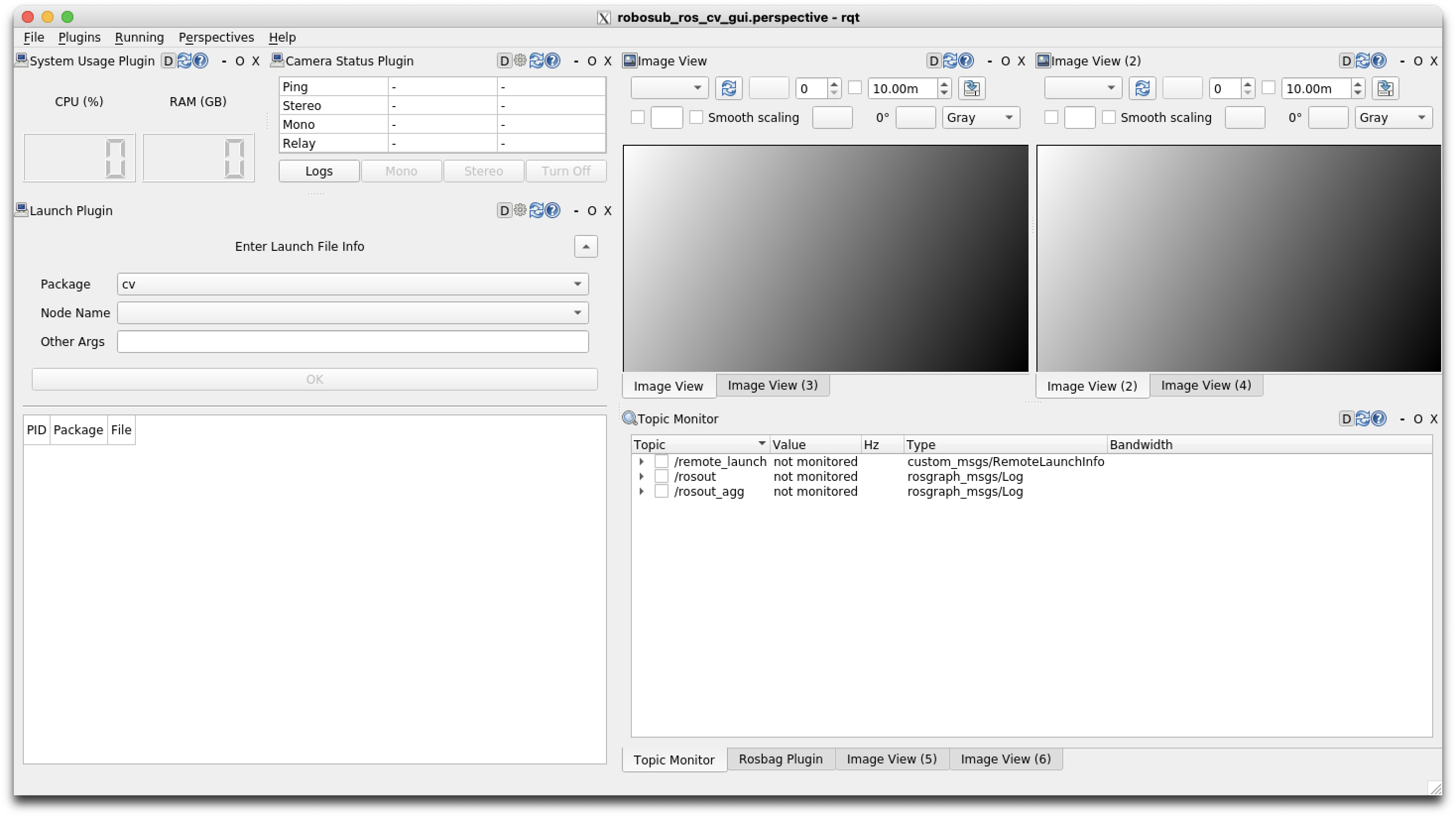Open Camera Status Plugin settings gear
Viewport: 1456px width, 817px height.
point(520,60)
